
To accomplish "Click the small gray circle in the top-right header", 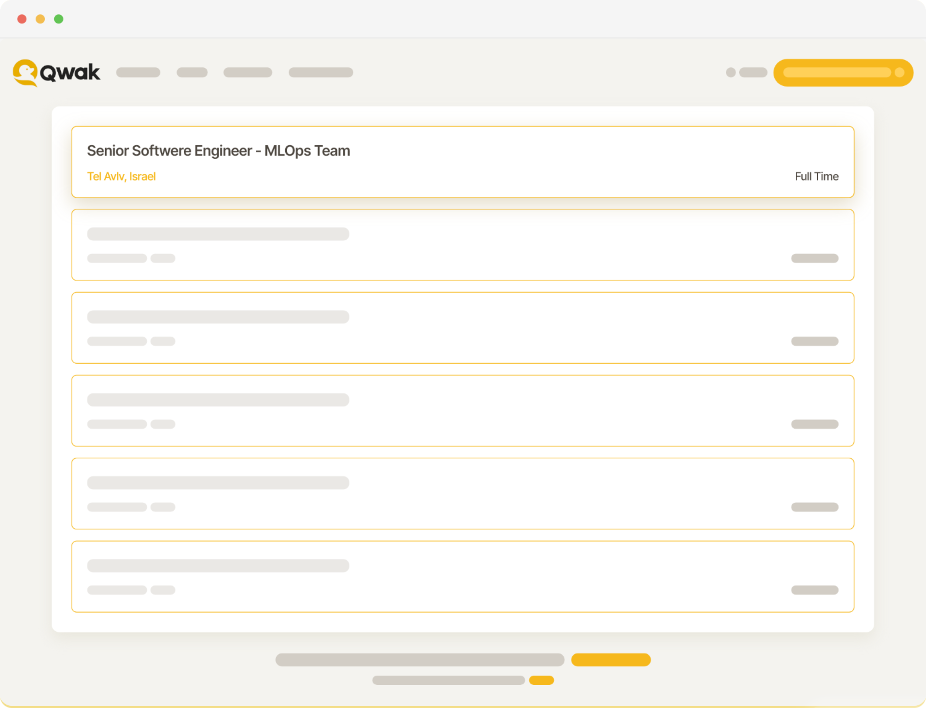I will (x=731, y=72).
